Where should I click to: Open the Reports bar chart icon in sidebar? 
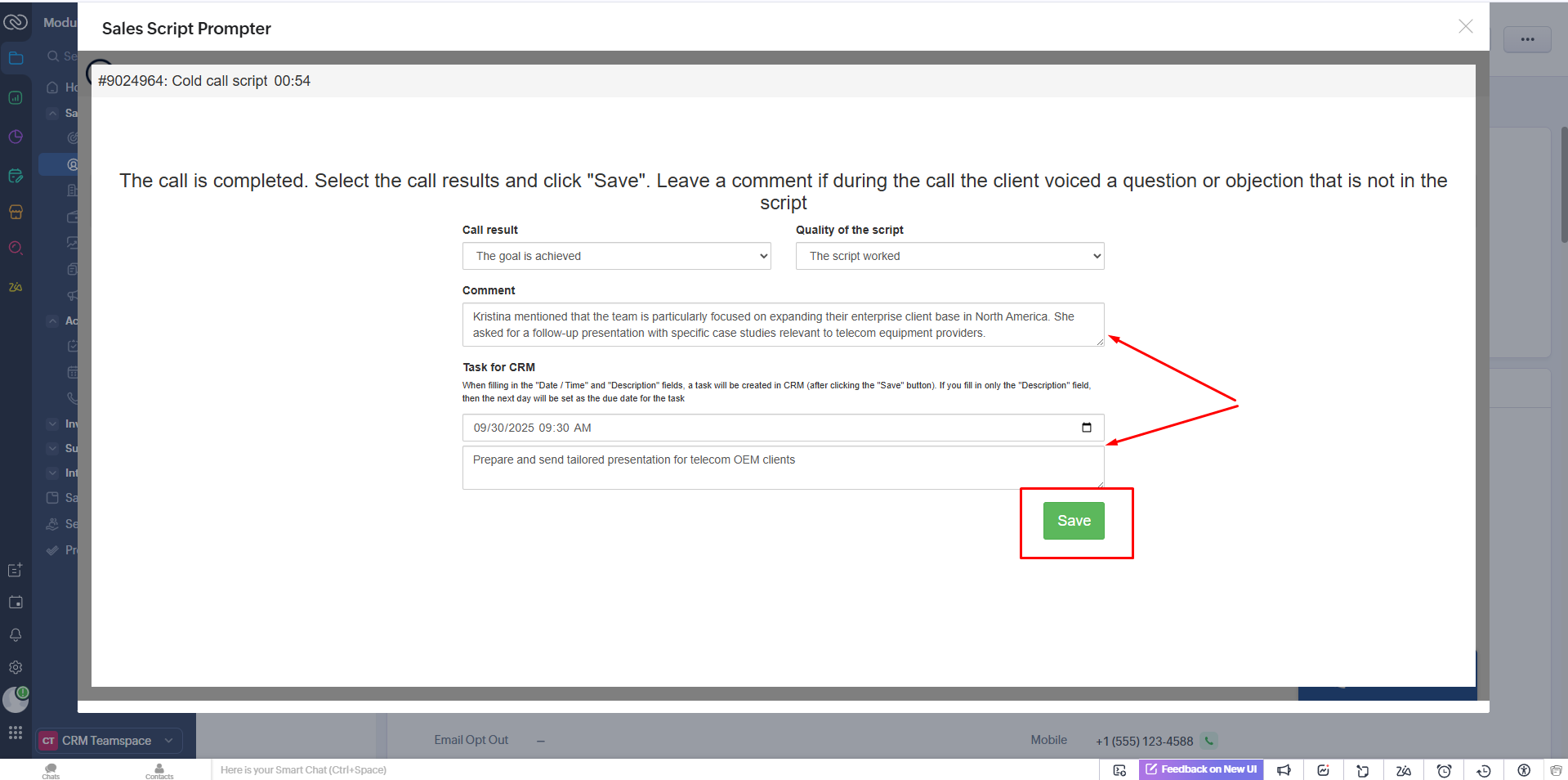(x=16, y=97)
